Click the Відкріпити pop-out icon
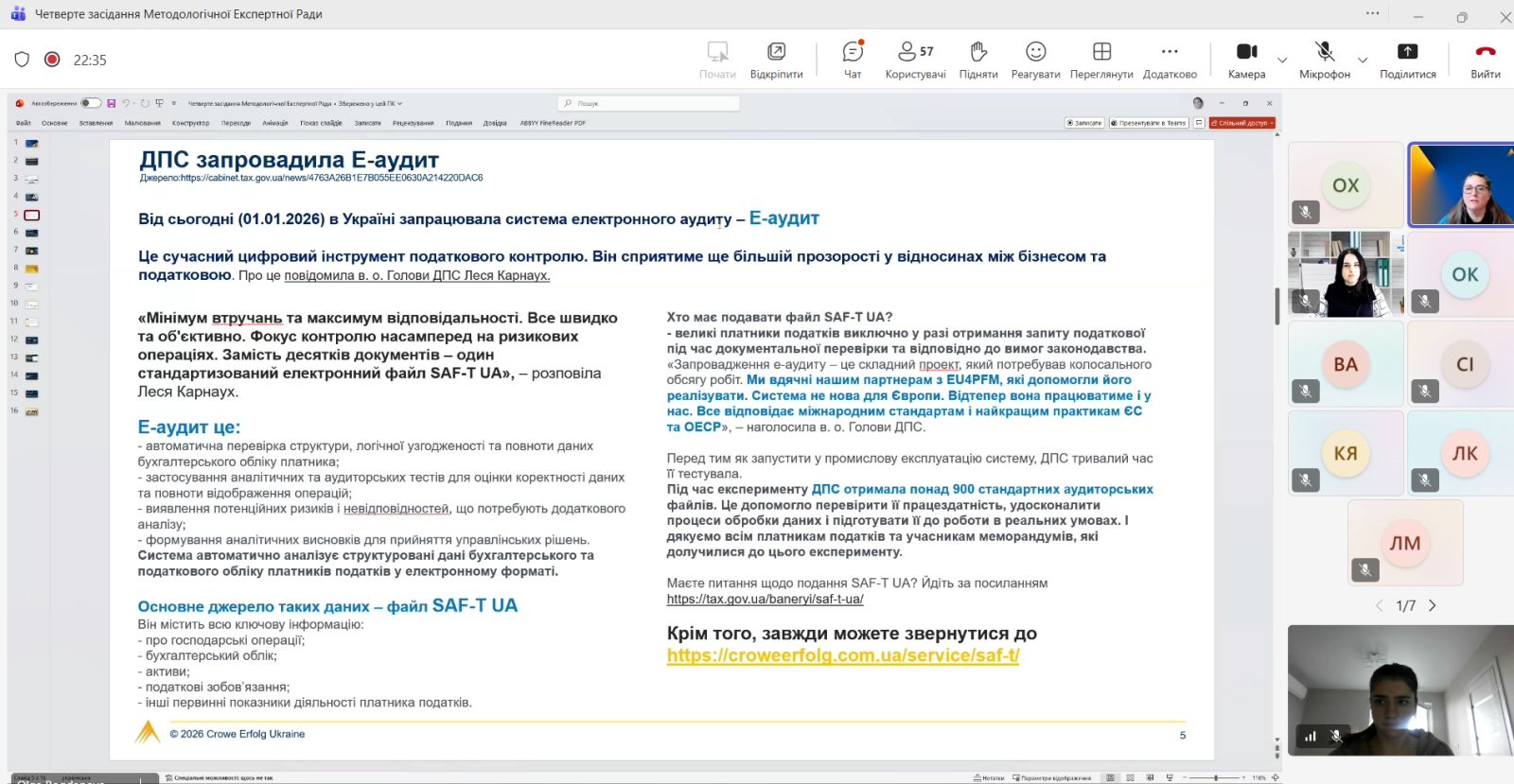 point(776,51)
